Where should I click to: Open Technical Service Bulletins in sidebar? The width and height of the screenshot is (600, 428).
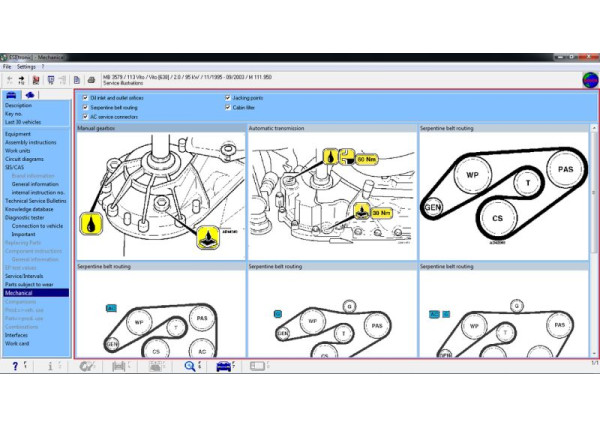pyautogui.click(x=35, y=201)
